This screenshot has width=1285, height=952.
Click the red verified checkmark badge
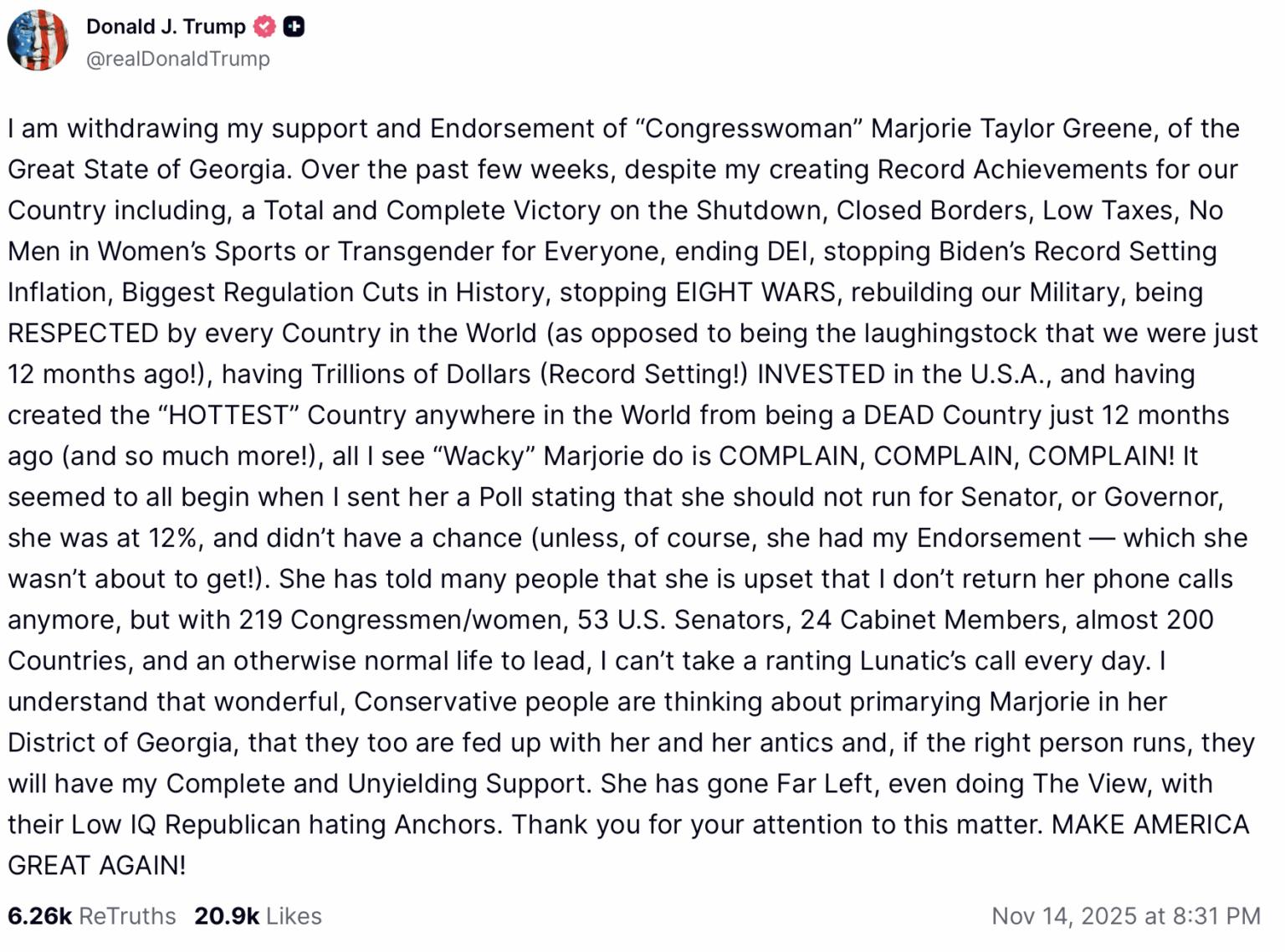click(264, 27)
